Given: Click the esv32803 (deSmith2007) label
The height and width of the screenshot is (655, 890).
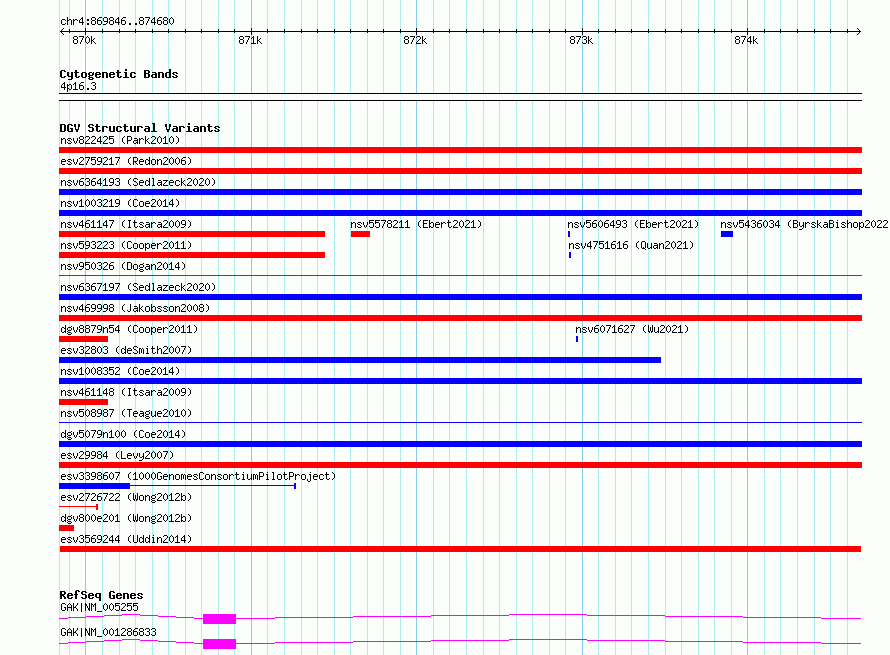Looking at the screenshot, I should click(x=126, y=350).
